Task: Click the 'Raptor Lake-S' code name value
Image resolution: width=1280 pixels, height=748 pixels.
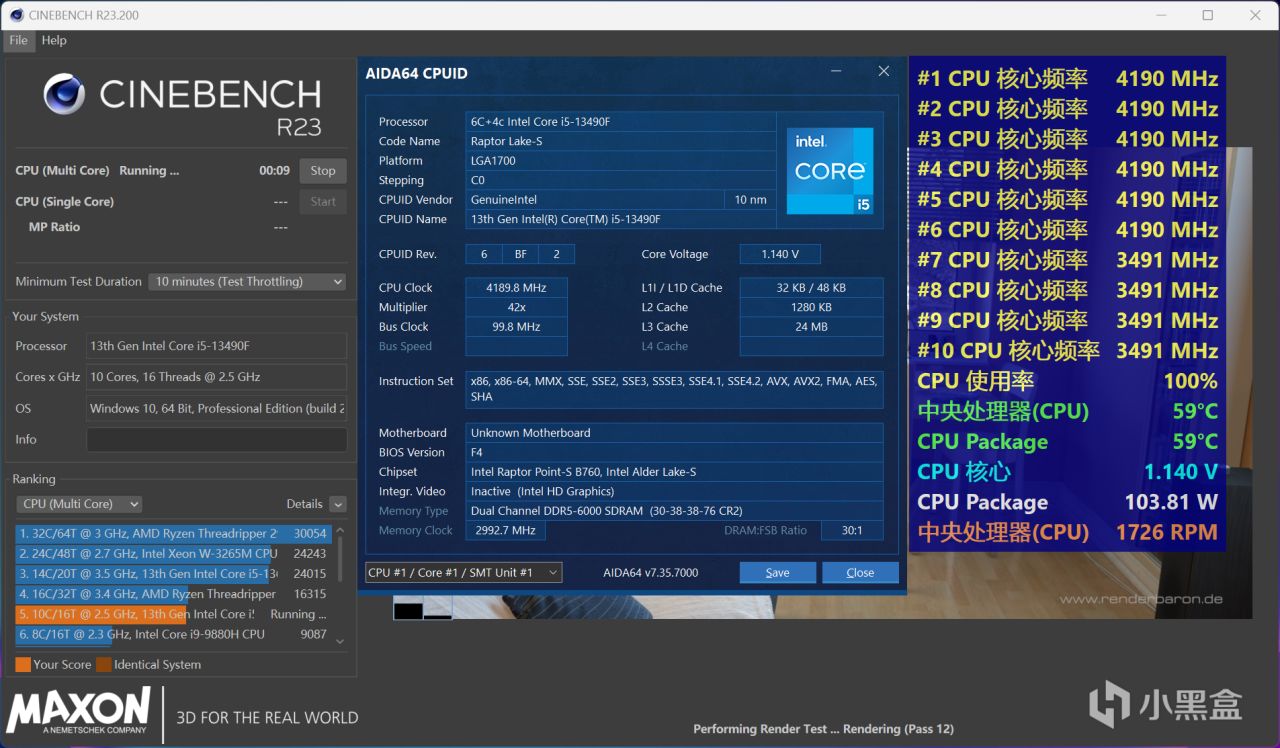Action: point(621,141)
